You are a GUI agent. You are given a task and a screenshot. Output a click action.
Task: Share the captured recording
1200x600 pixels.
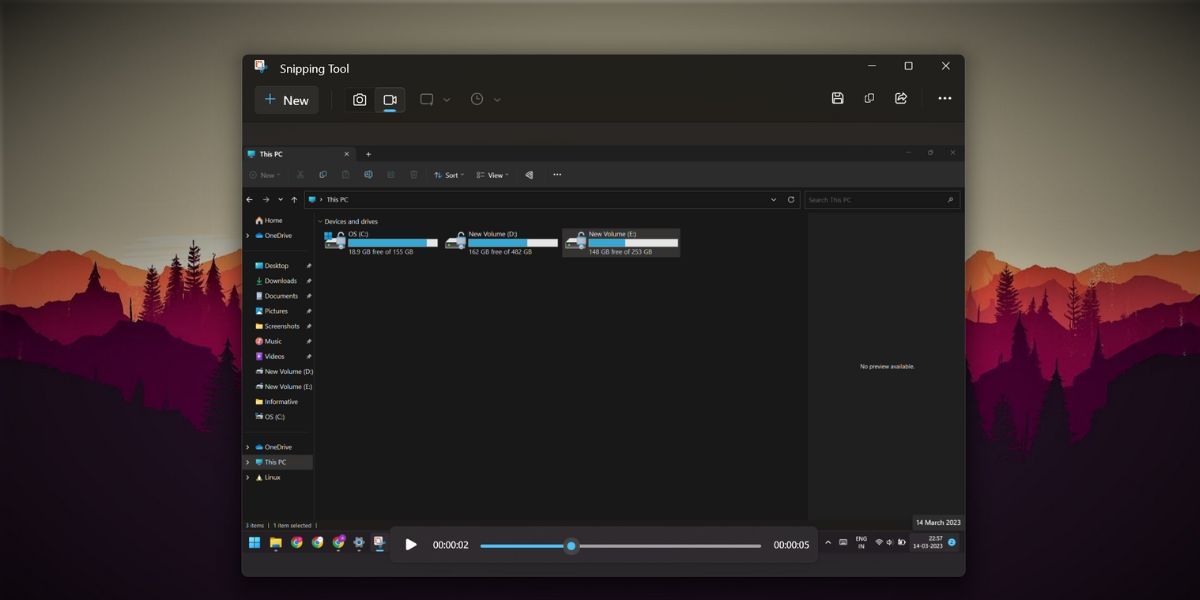tap(901, 98)
